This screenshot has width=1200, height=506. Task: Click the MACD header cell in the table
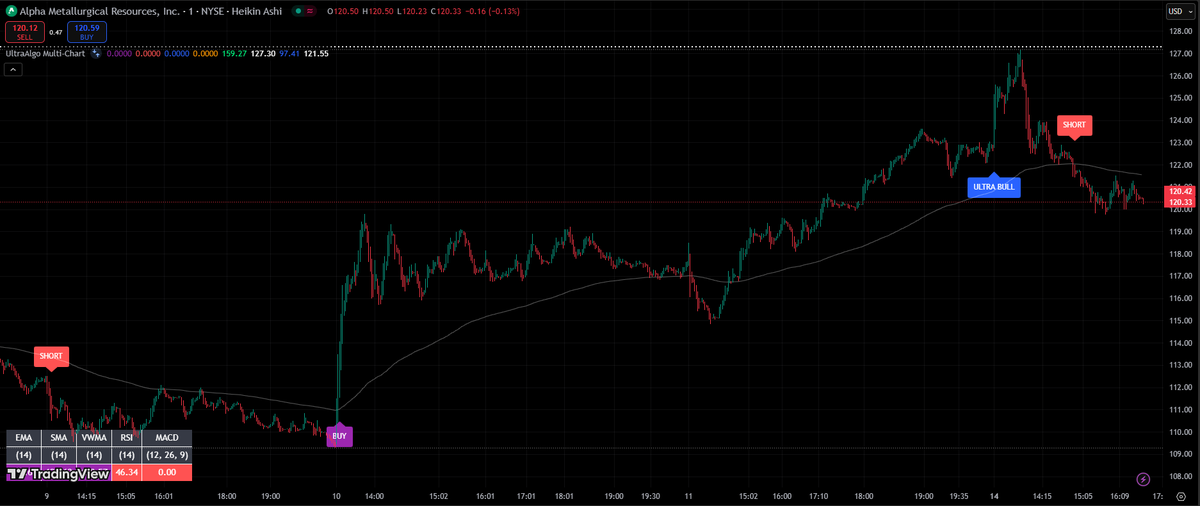click(167, 437)
